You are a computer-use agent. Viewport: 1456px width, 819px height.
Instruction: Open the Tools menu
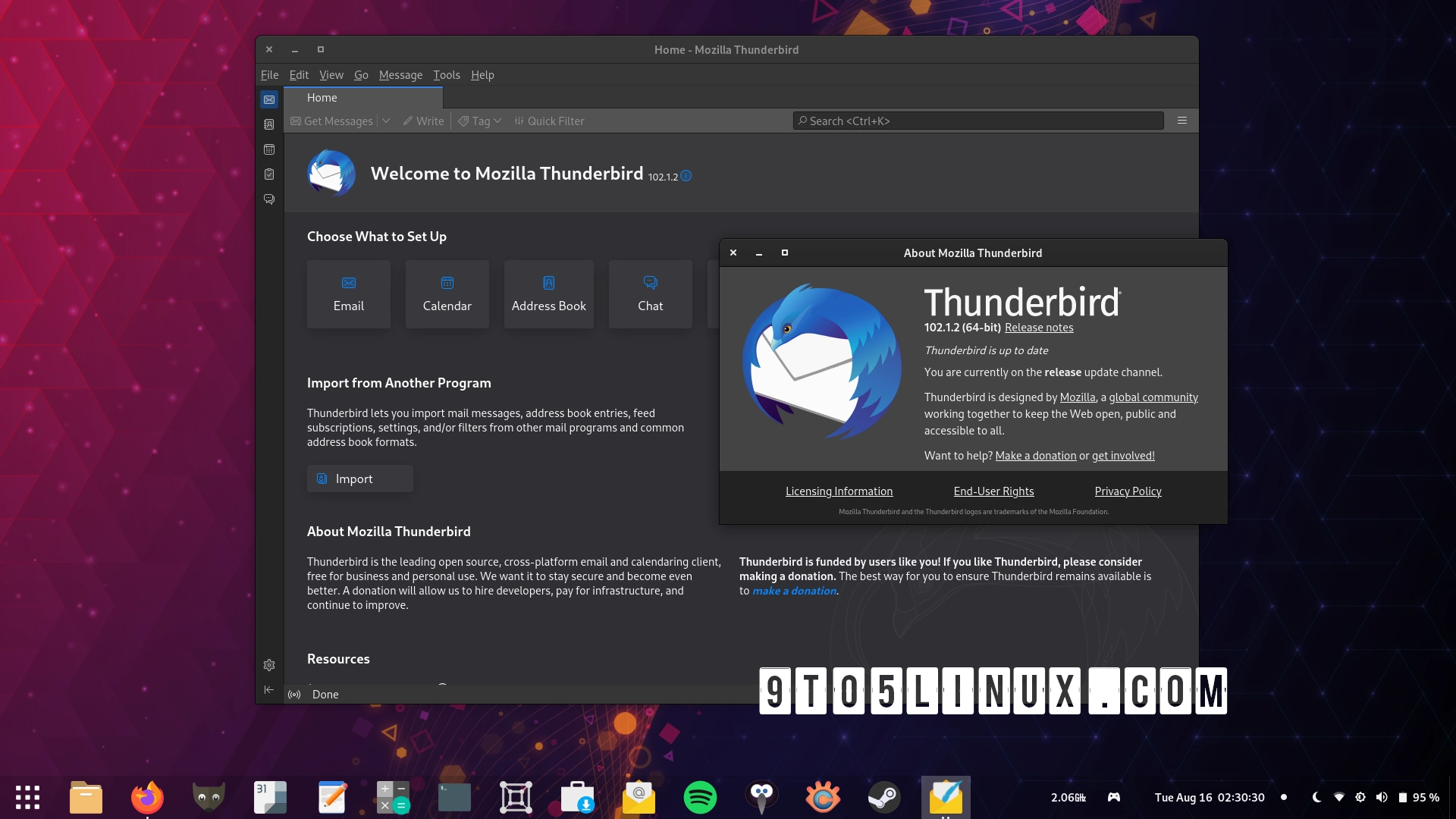[x=446, y=75]
